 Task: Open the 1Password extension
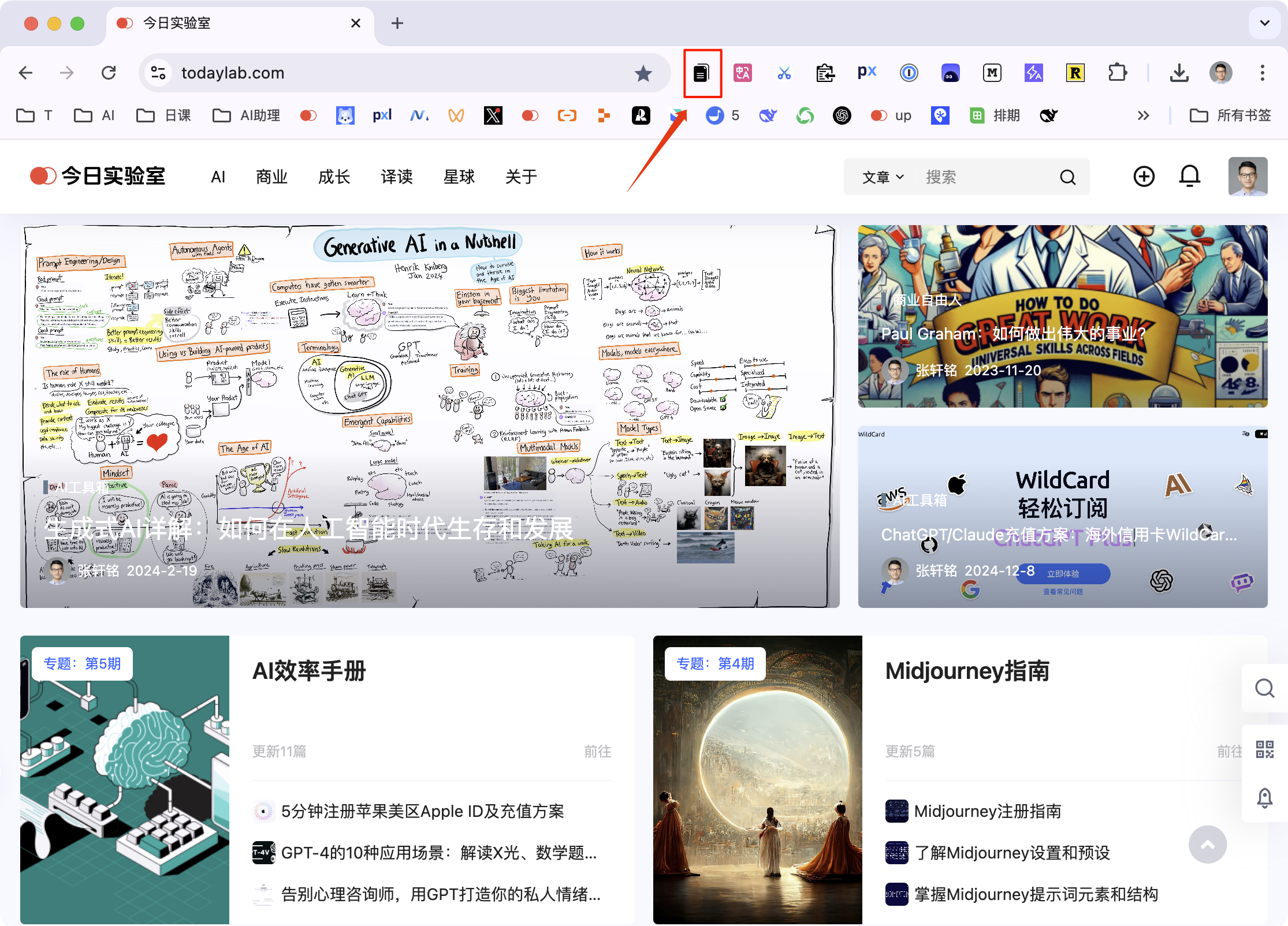coord(909,73)
